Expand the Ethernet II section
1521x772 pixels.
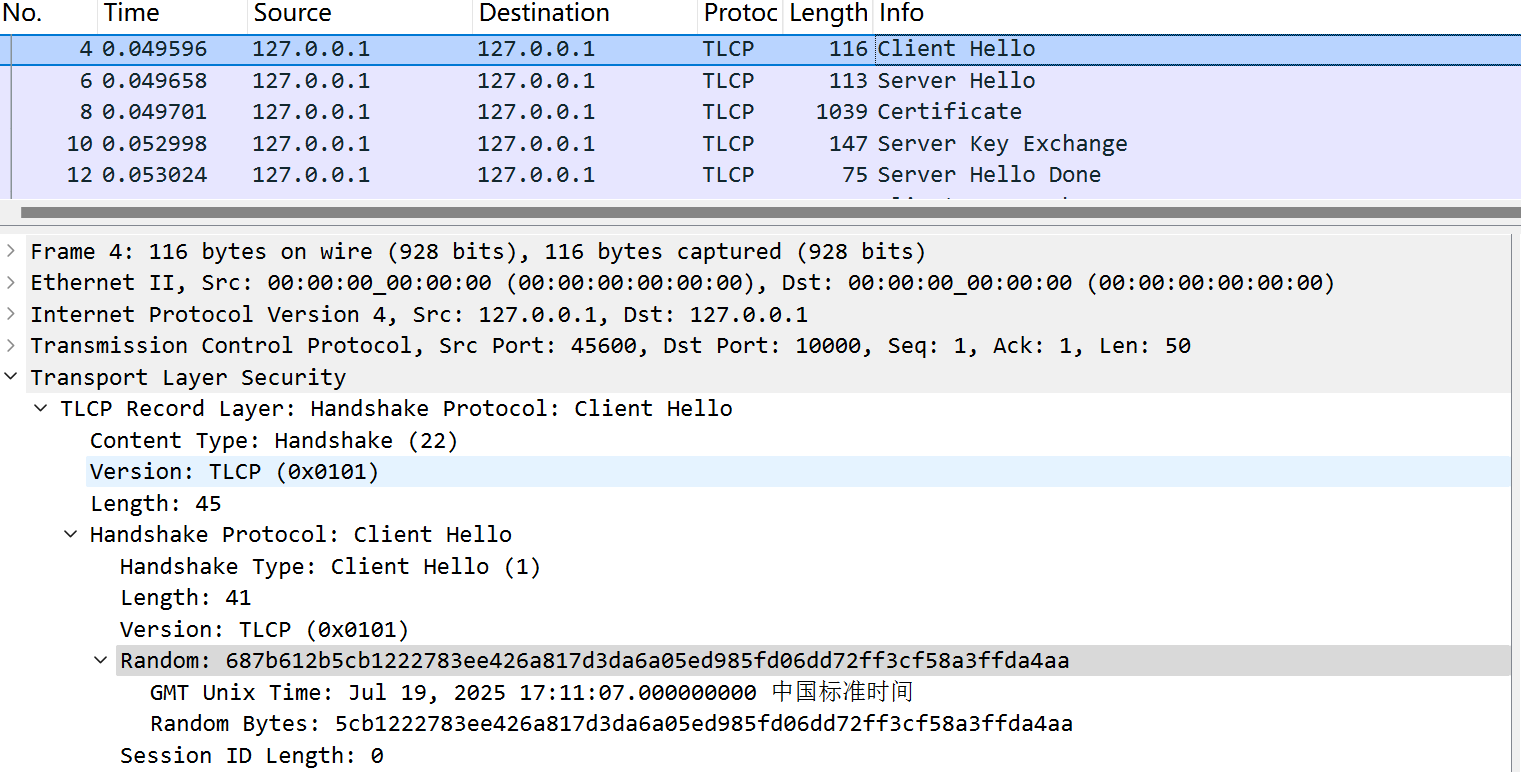click(10, 283)
